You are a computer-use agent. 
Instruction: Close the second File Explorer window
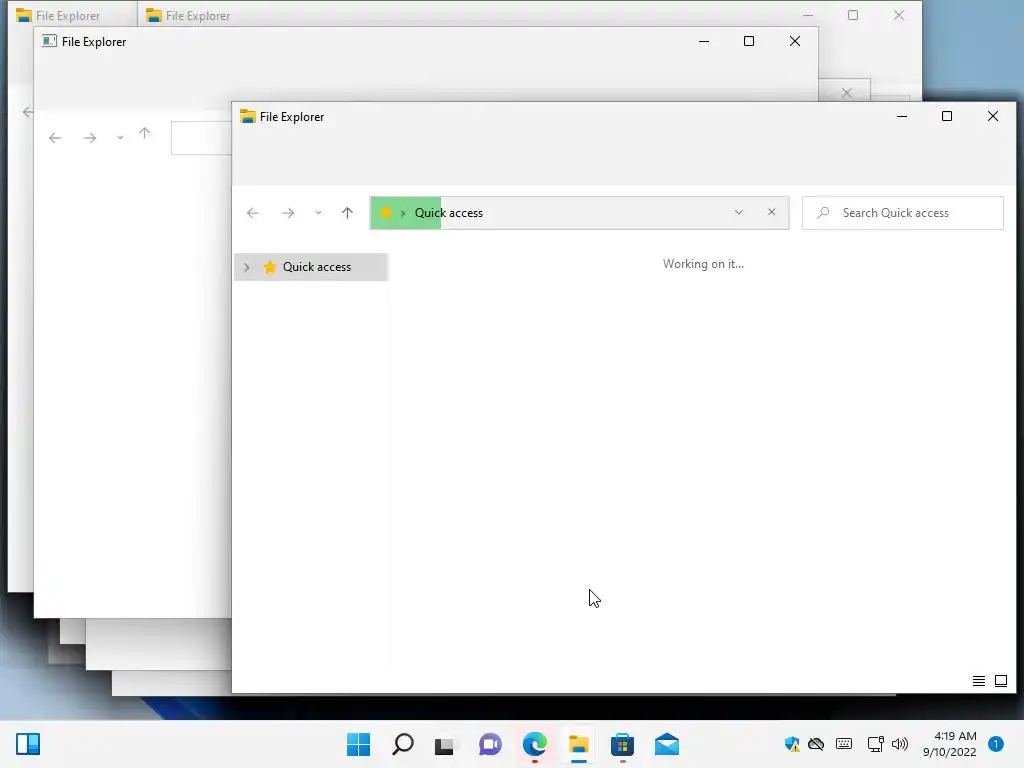[795, 41]
